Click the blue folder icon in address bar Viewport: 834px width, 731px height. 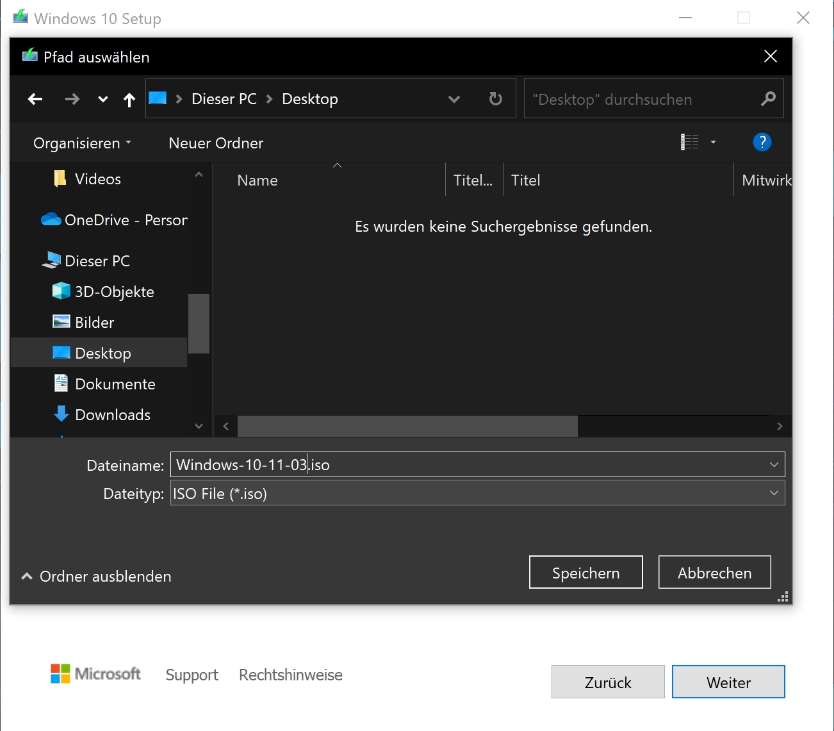click(x=157, y=98)
